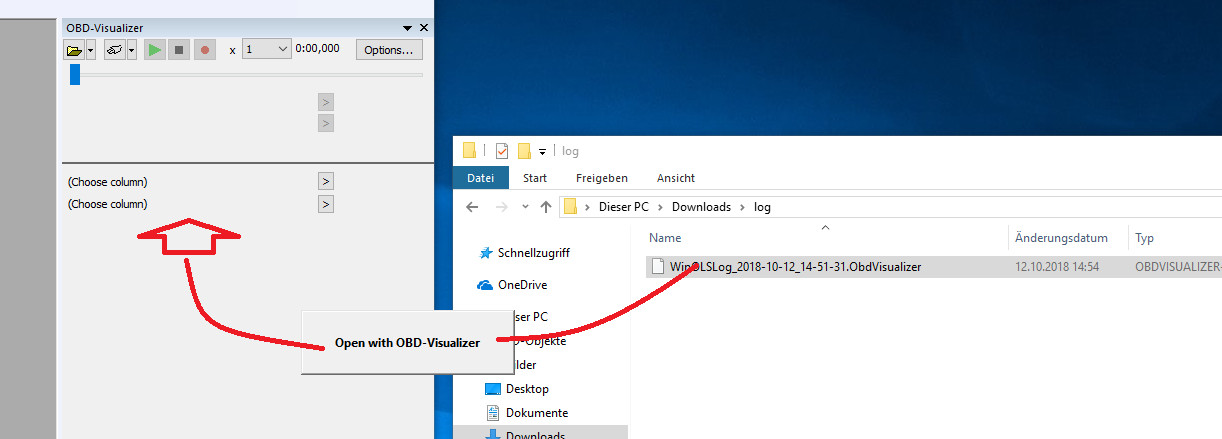Open arrow button of upper (Choose column) row

[325, 182]
